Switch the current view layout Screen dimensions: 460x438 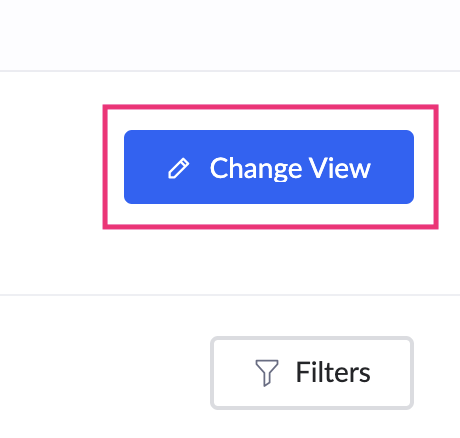(269, 167)
